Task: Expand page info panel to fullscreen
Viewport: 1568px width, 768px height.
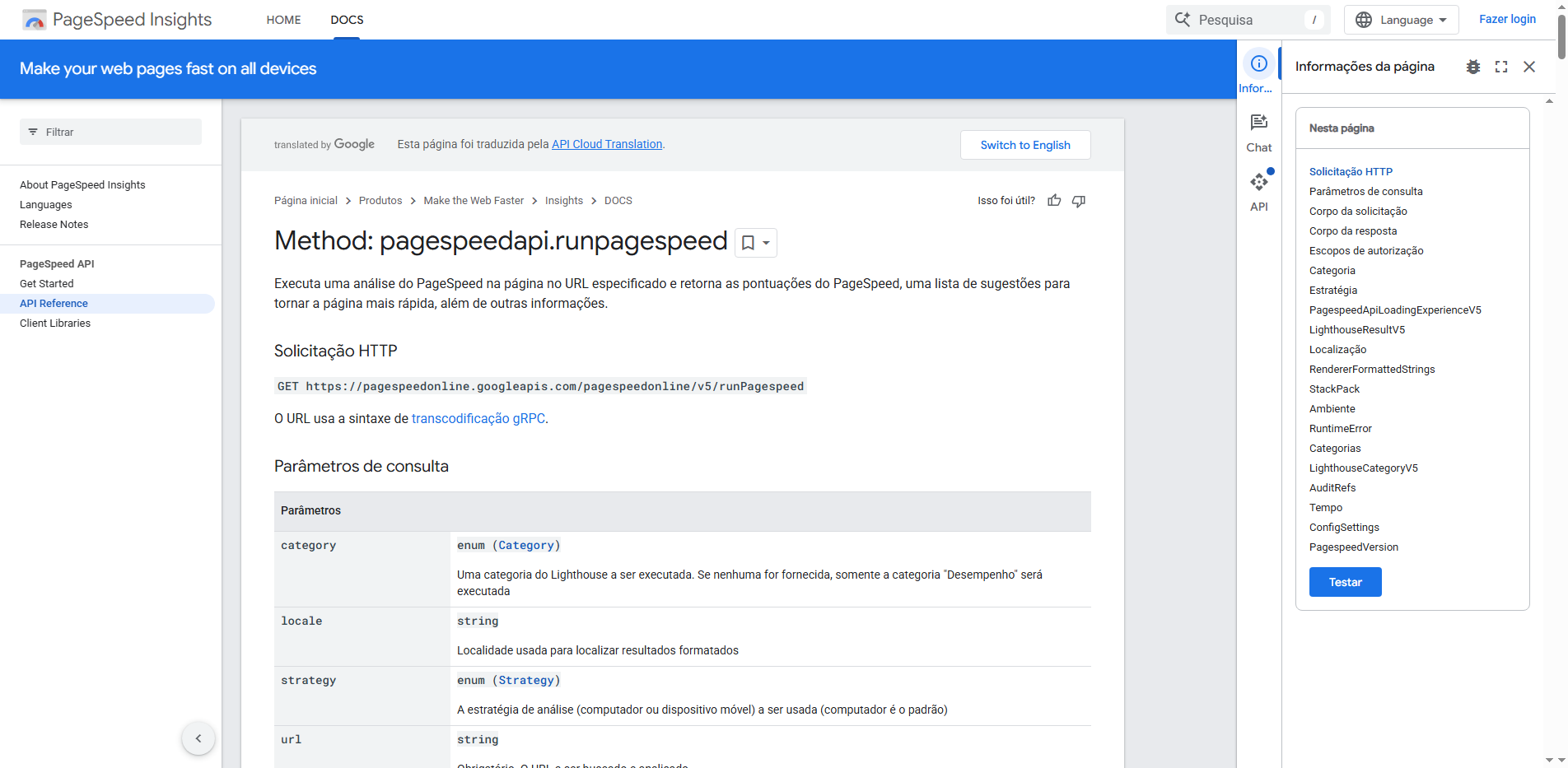Action: pos(1500,67)
